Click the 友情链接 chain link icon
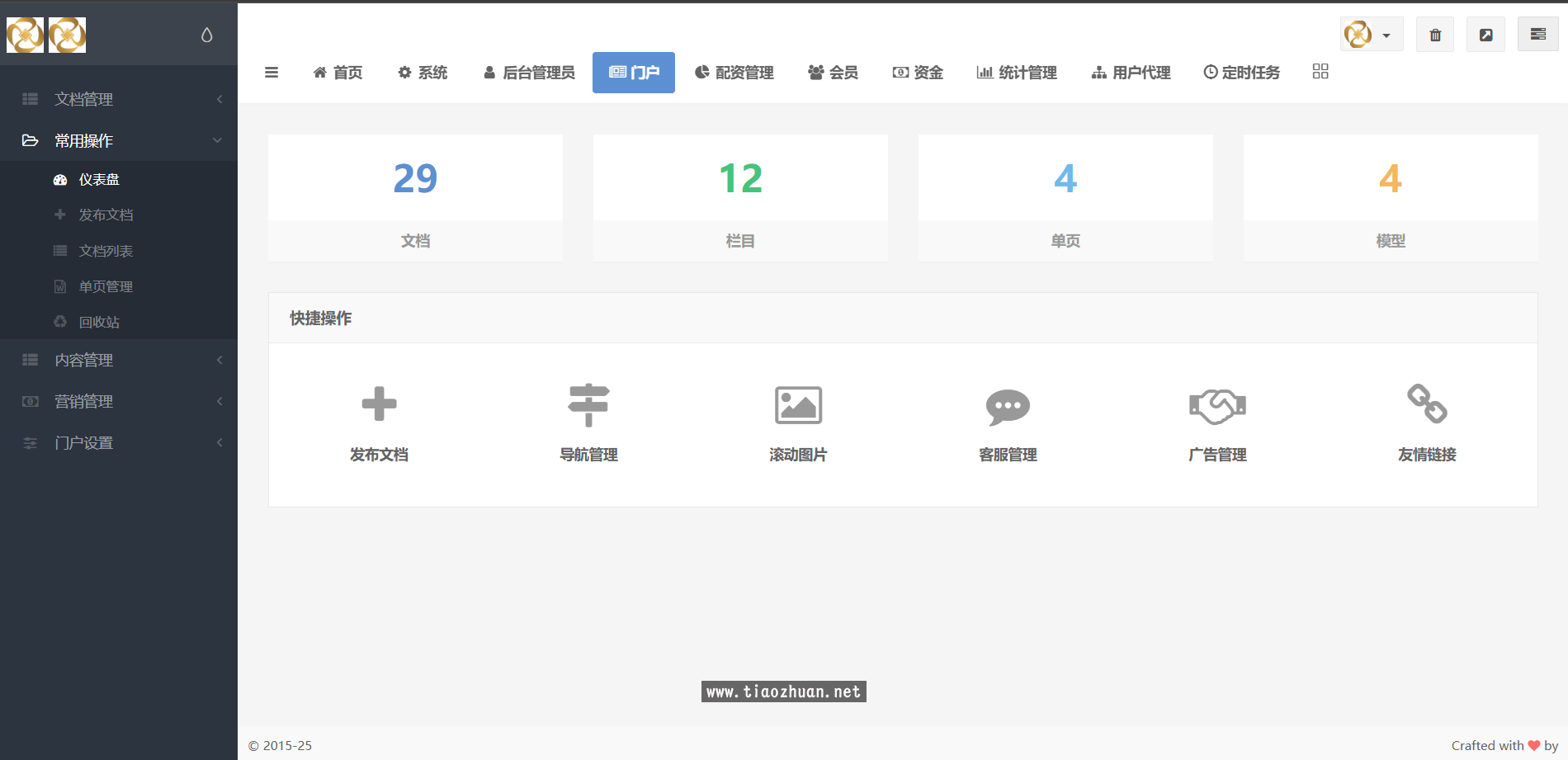This screenshot has height=760, width=1568. pos(1427,404)
